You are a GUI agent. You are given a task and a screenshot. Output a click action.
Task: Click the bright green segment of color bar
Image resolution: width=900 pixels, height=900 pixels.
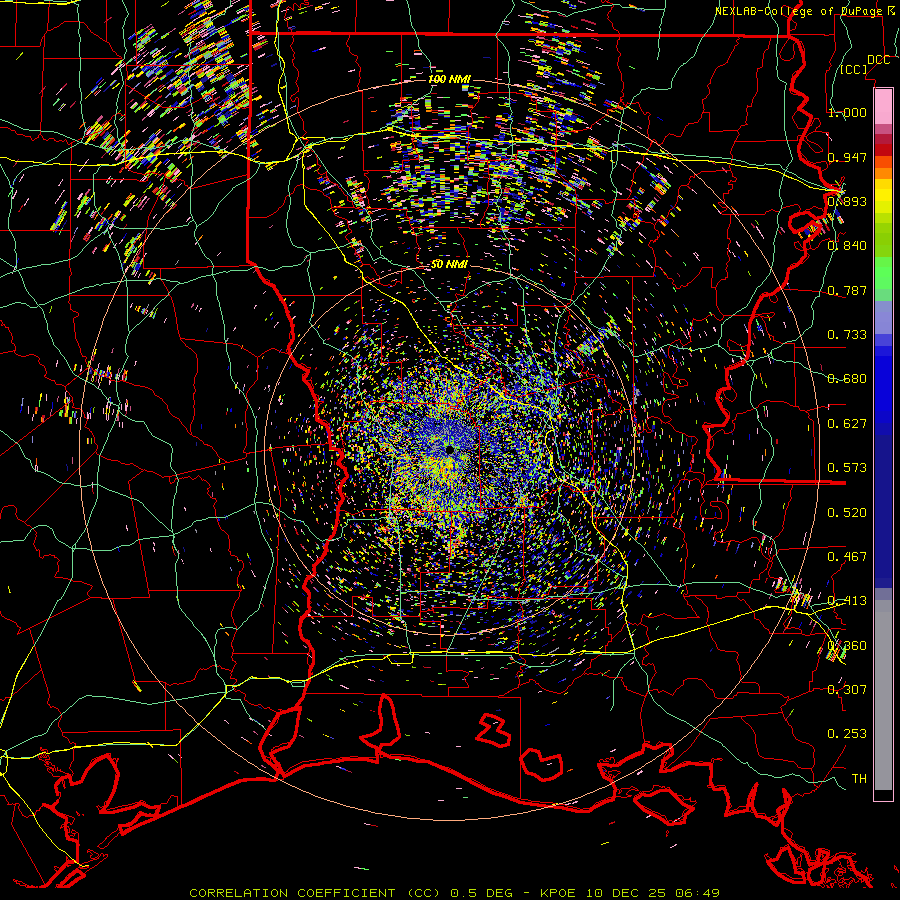tap(883, 273)
